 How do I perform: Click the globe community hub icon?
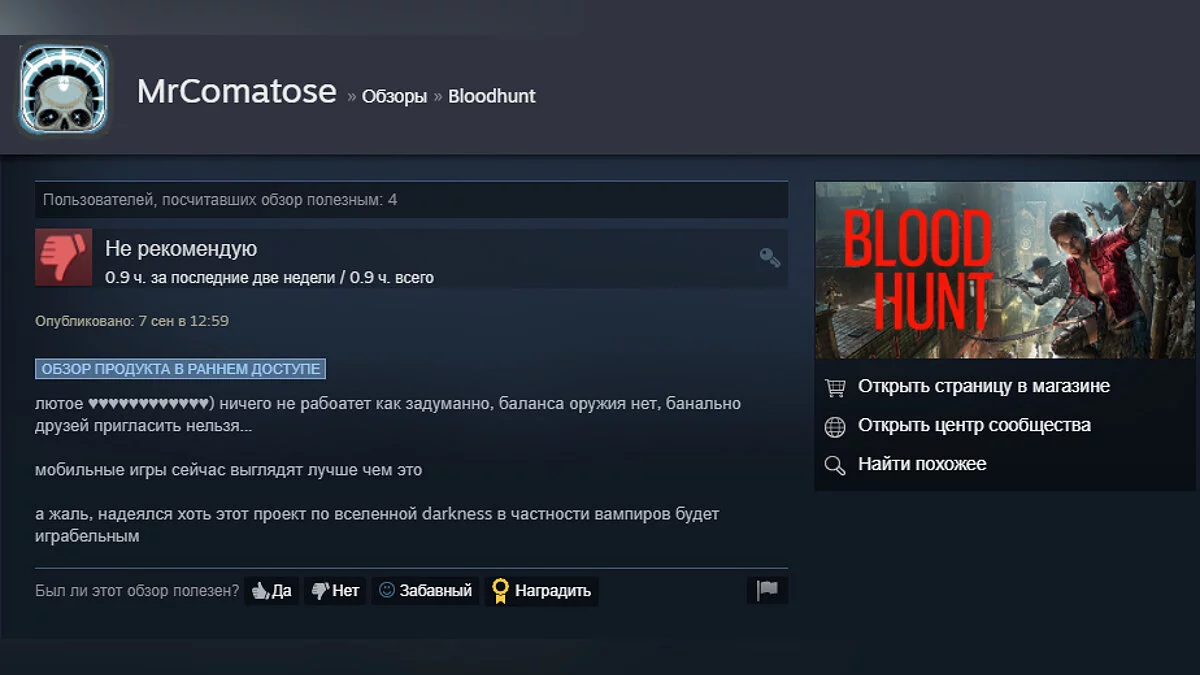coord(835,426)
